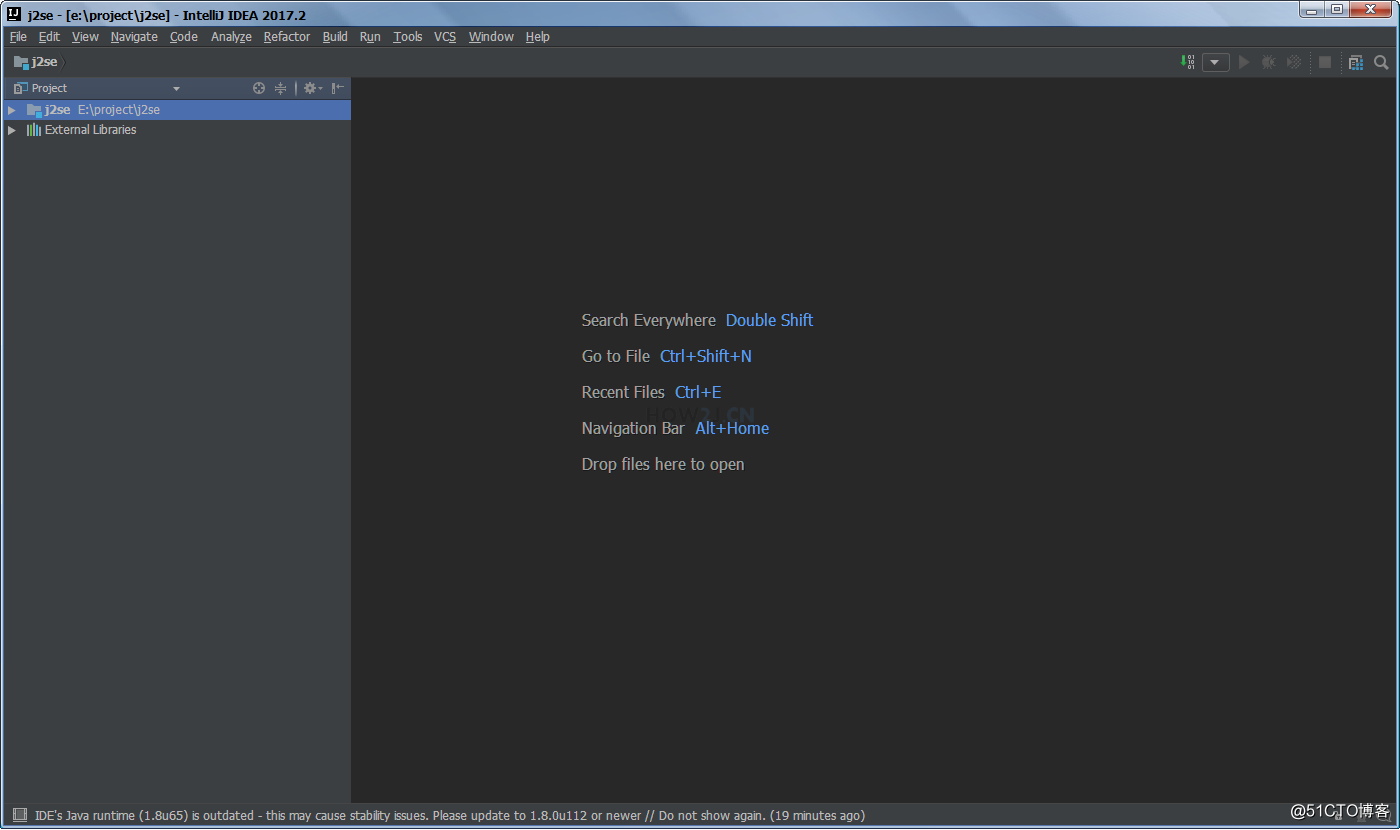Maximize the IntelliJ IDEA window
Viewport: 1400px width, 830px height.
pyautogui.click(x=1338, y=10)
